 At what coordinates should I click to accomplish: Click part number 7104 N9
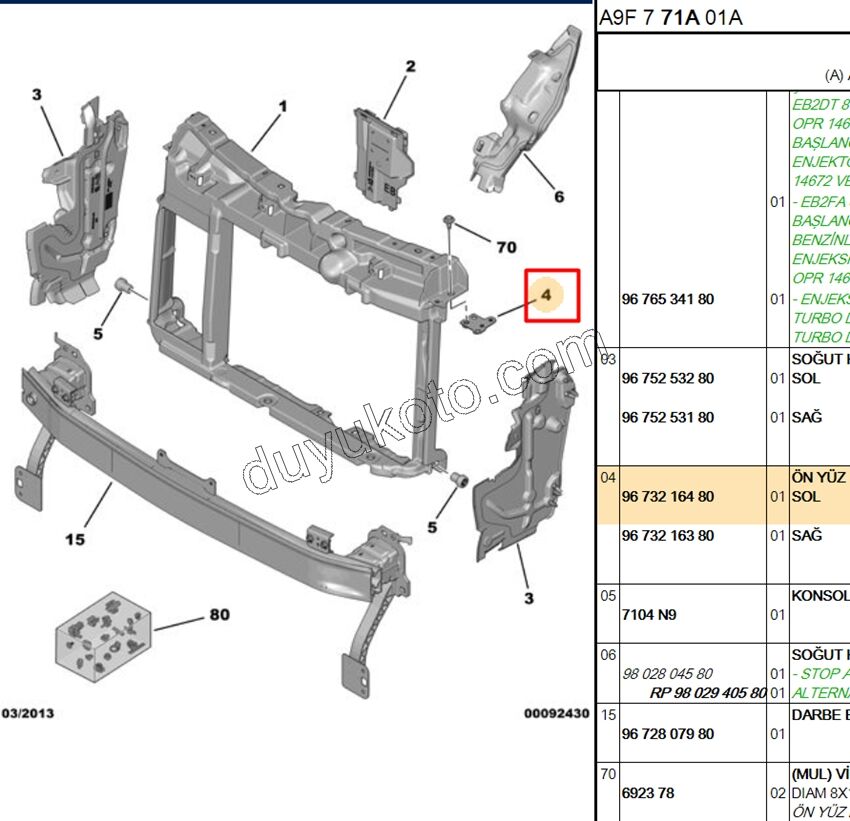point(649,614)
